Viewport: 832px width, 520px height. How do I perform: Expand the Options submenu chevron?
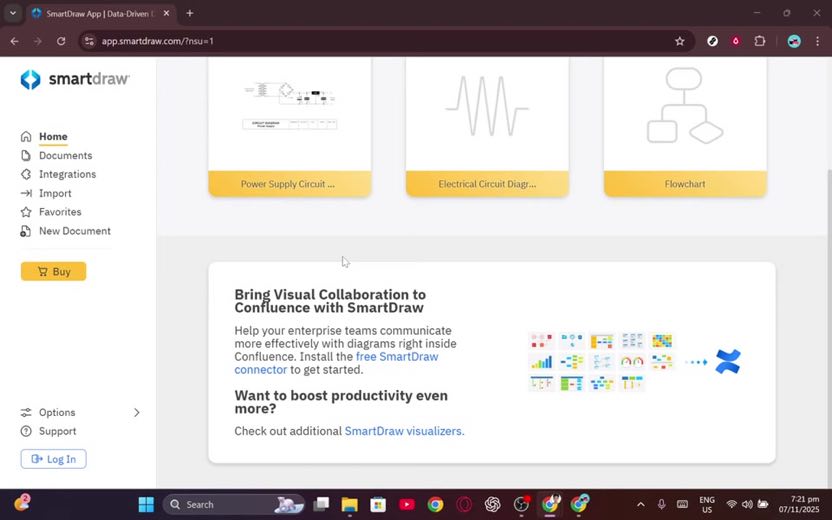point(136,412)
